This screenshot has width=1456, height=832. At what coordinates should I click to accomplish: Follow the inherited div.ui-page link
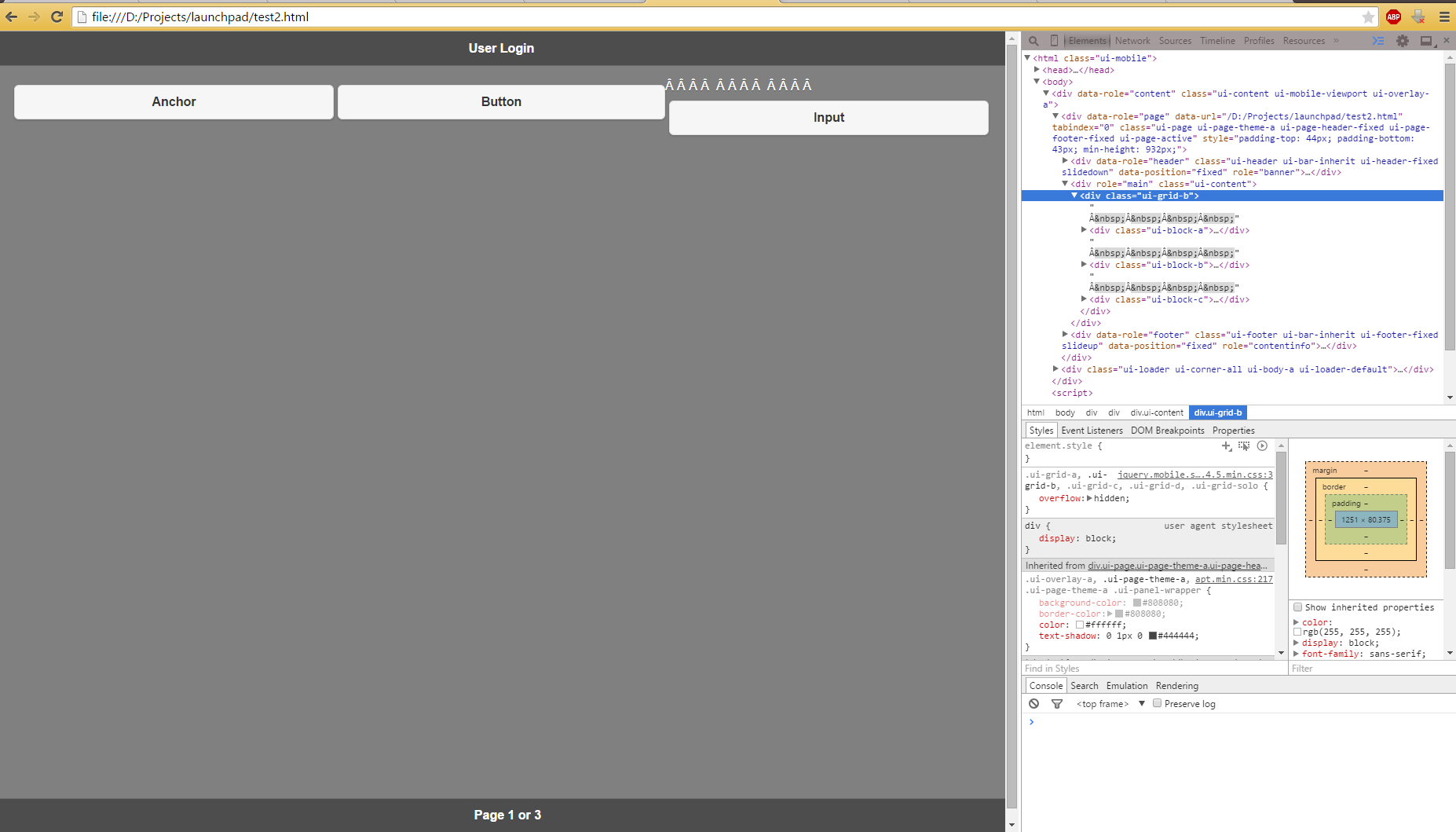[x=1177, y=566]
